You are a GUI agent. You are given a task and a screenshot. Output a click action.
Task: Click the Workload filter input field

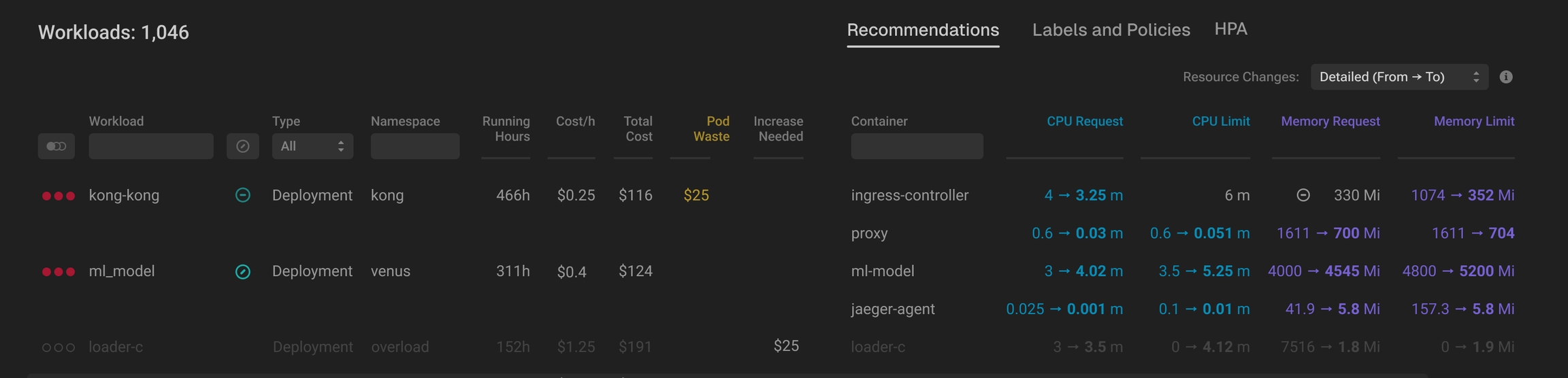pos(151,146)
